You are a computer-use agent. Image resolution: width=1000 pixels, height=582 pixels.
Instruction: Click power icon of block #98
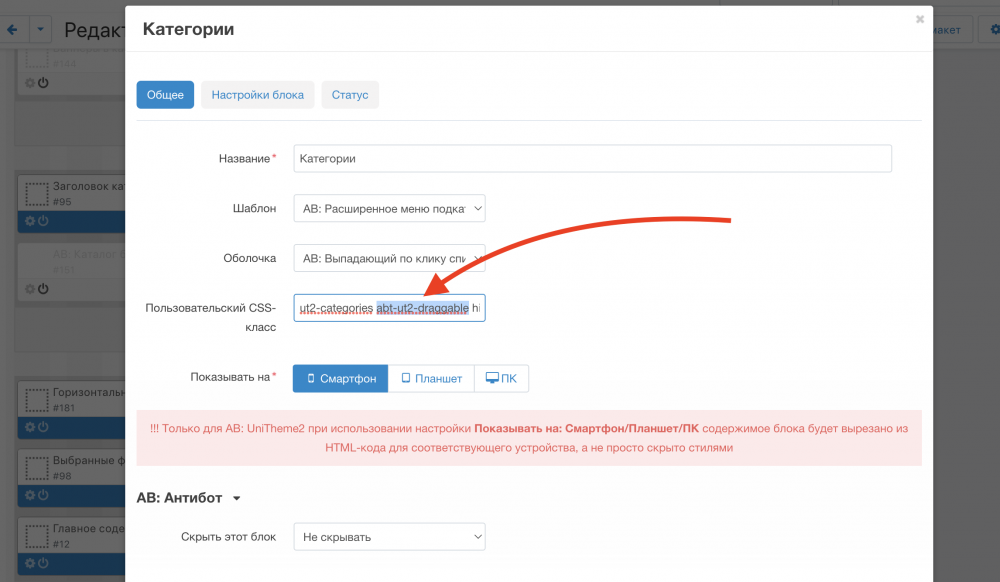point(43,496)
